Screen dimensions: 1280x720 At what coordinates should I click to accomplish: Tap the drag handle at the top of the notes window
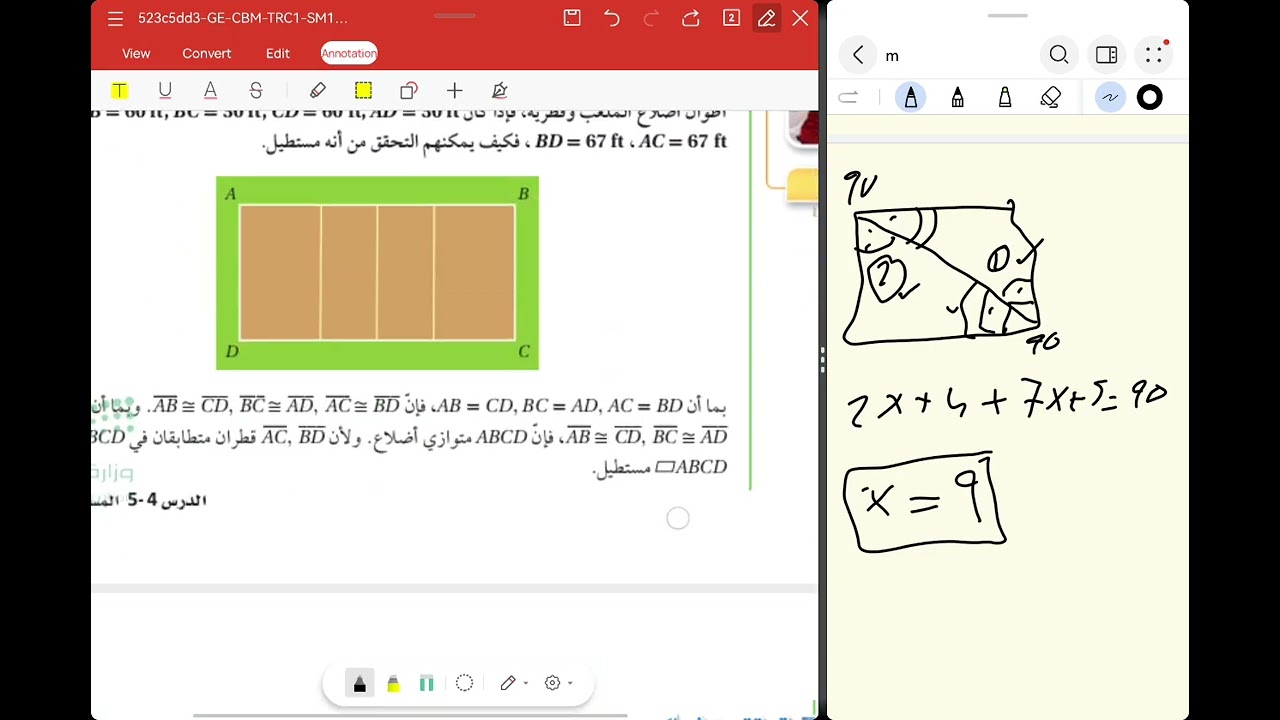[1007, 16]
